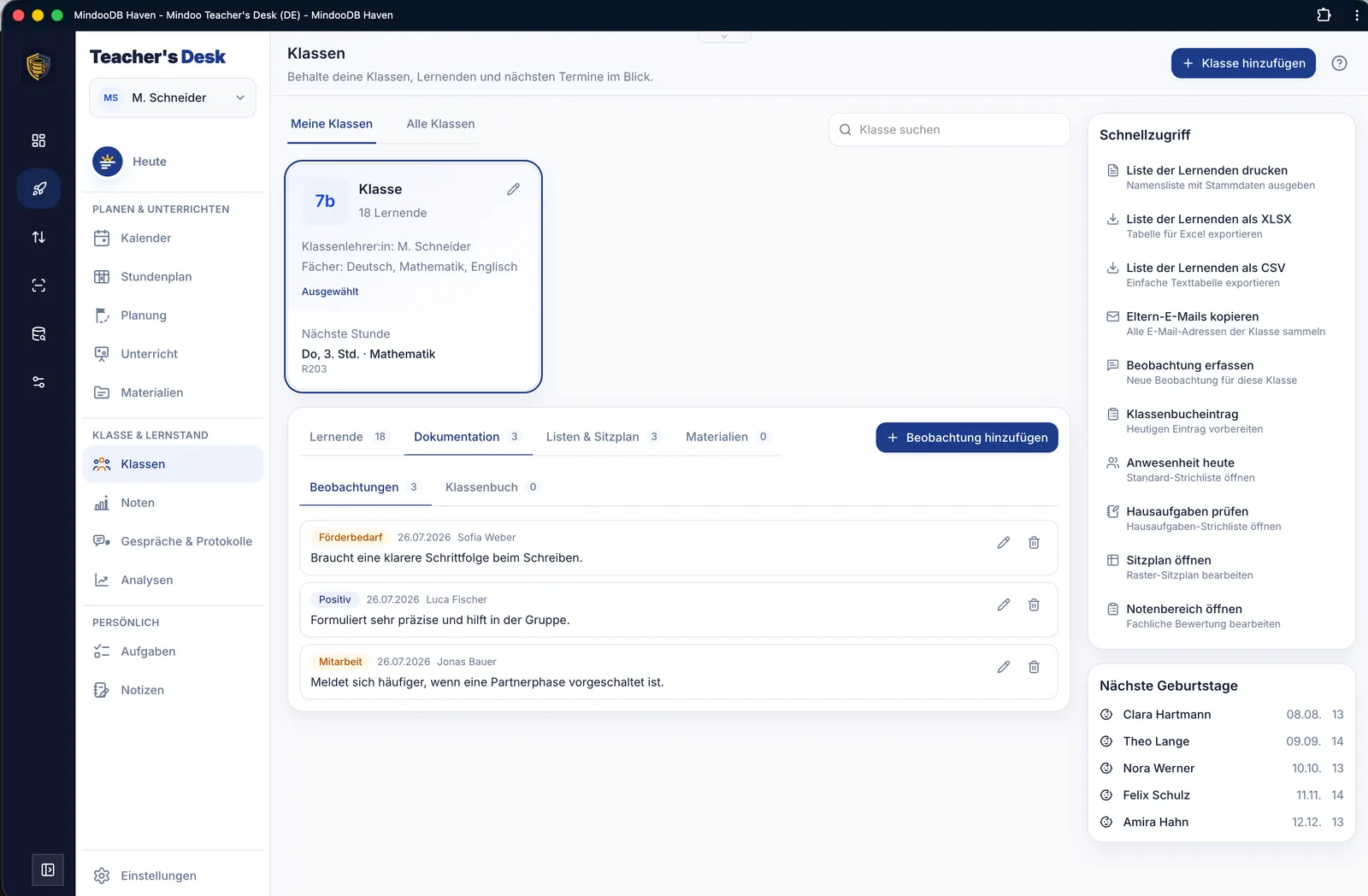Expand the top collapse chevron handle
Viewport: 1368px width, 896px height.
[724, 37]
